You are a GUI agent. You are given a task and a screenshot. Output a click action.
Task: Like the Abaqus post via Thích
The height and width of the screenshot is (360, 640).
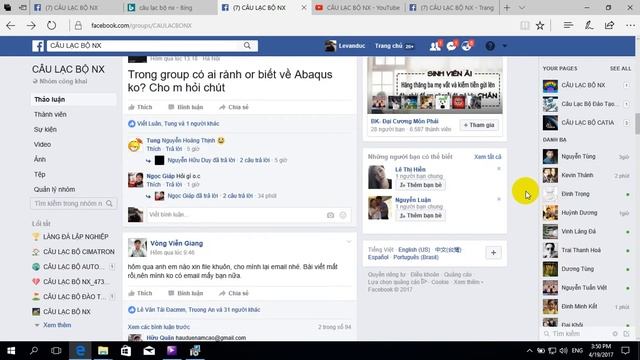[x=140, y=107]
